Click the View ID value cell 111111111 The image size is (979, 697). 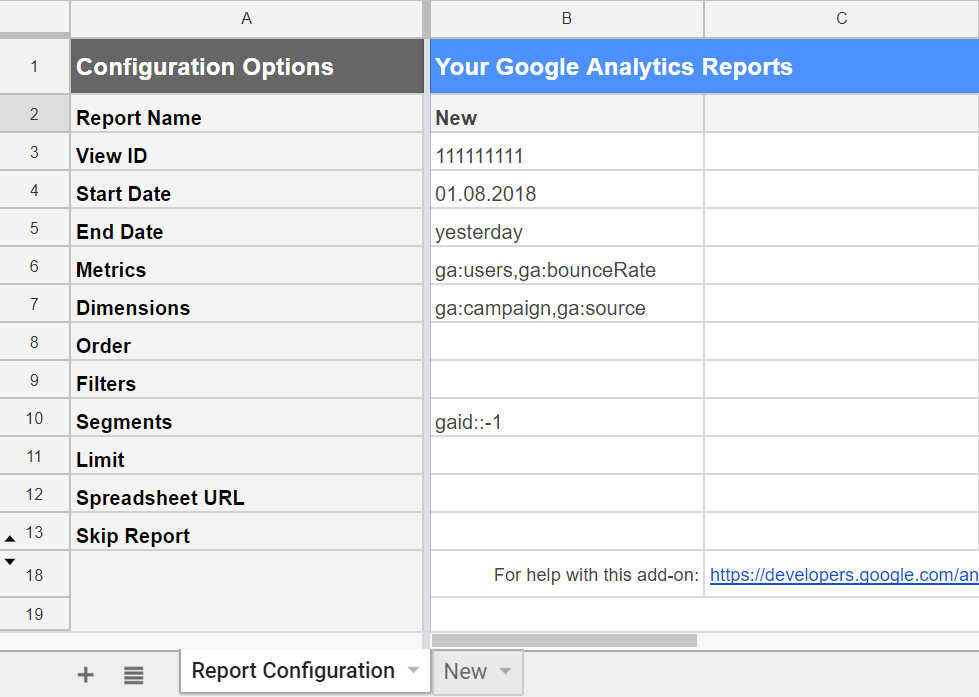click(x=567, y=156)
